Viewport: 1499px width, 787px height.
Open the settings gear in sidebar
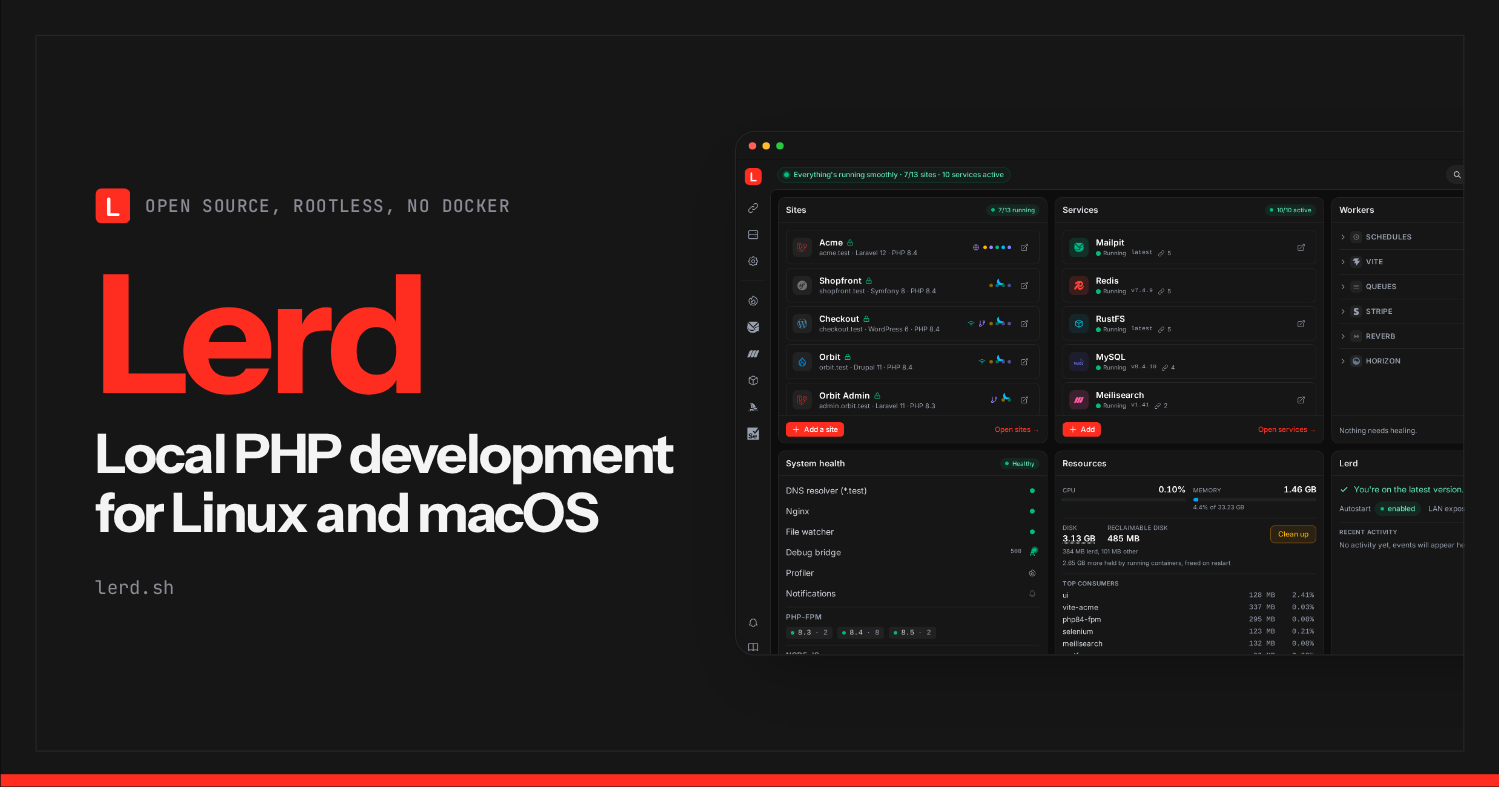pos(753,261)
